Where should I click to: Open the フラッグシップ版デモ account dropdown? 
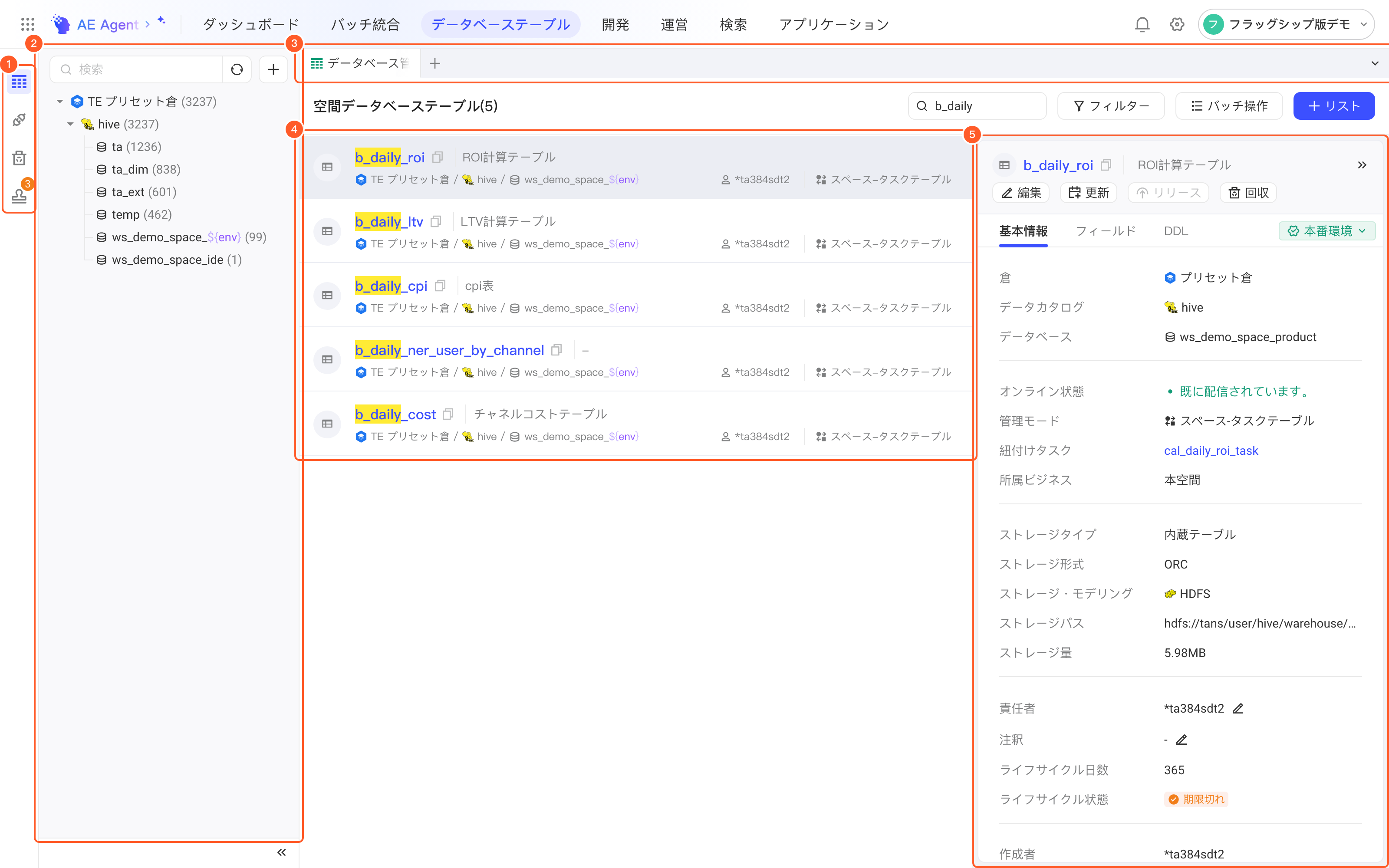coord(1286,24)
